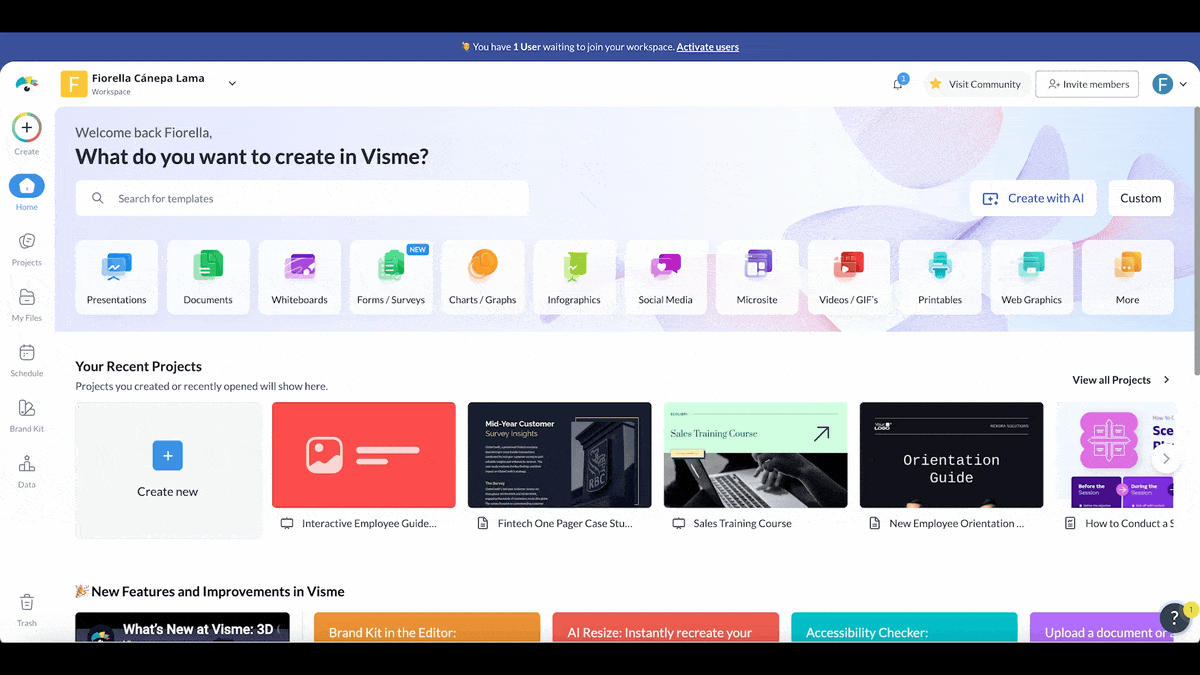Select the Forms / Surveys category

point(391,277)
